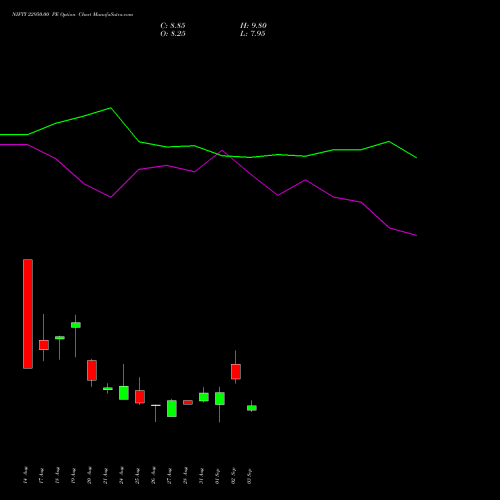Click the chart title text NIFTY PE Option Chart
This screenshot has width=500, height=500.
coord(72,15)
